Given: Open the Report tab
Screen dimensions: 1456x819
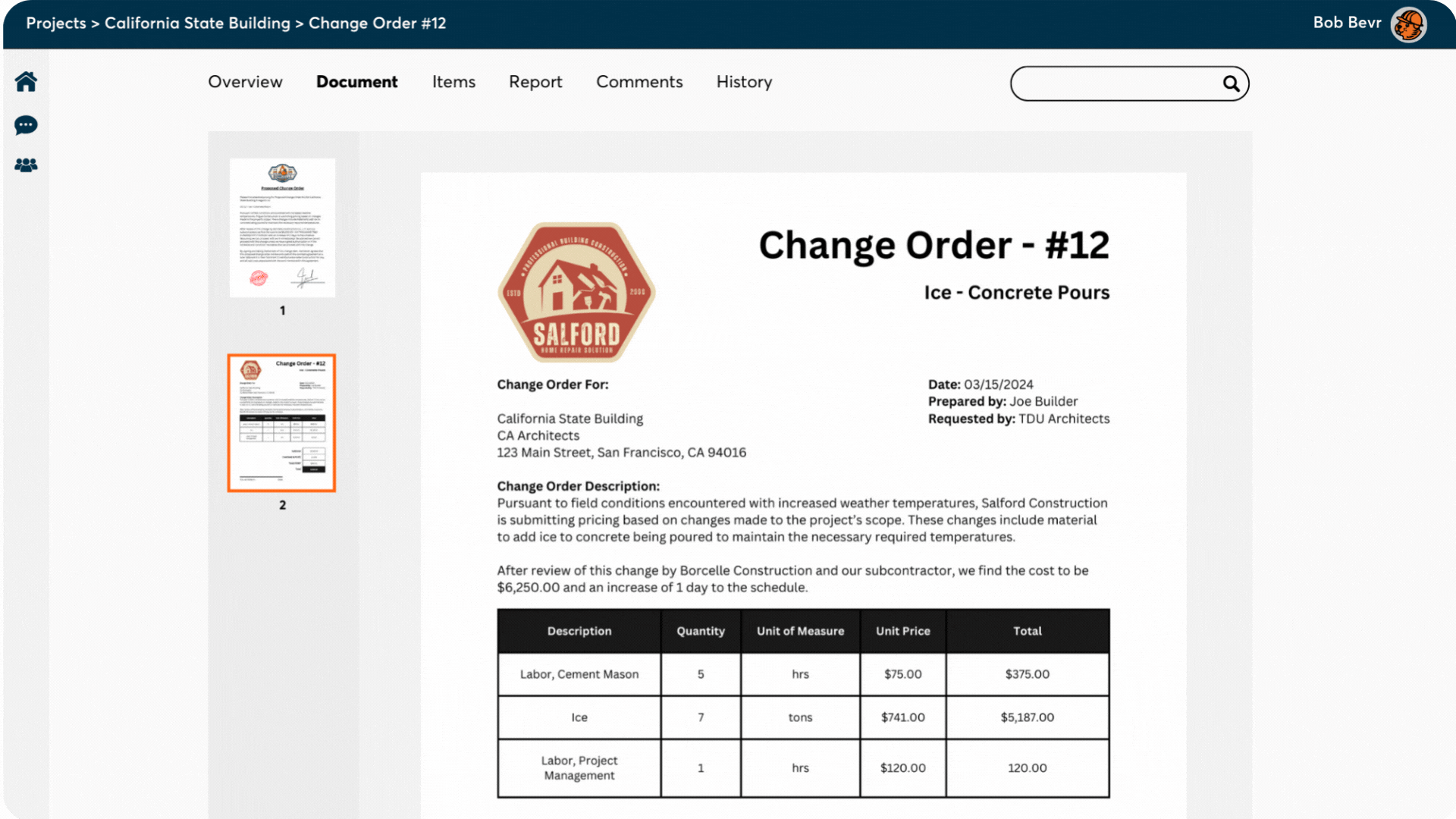Looking at the screenshot, I should (x=535, y=82).
